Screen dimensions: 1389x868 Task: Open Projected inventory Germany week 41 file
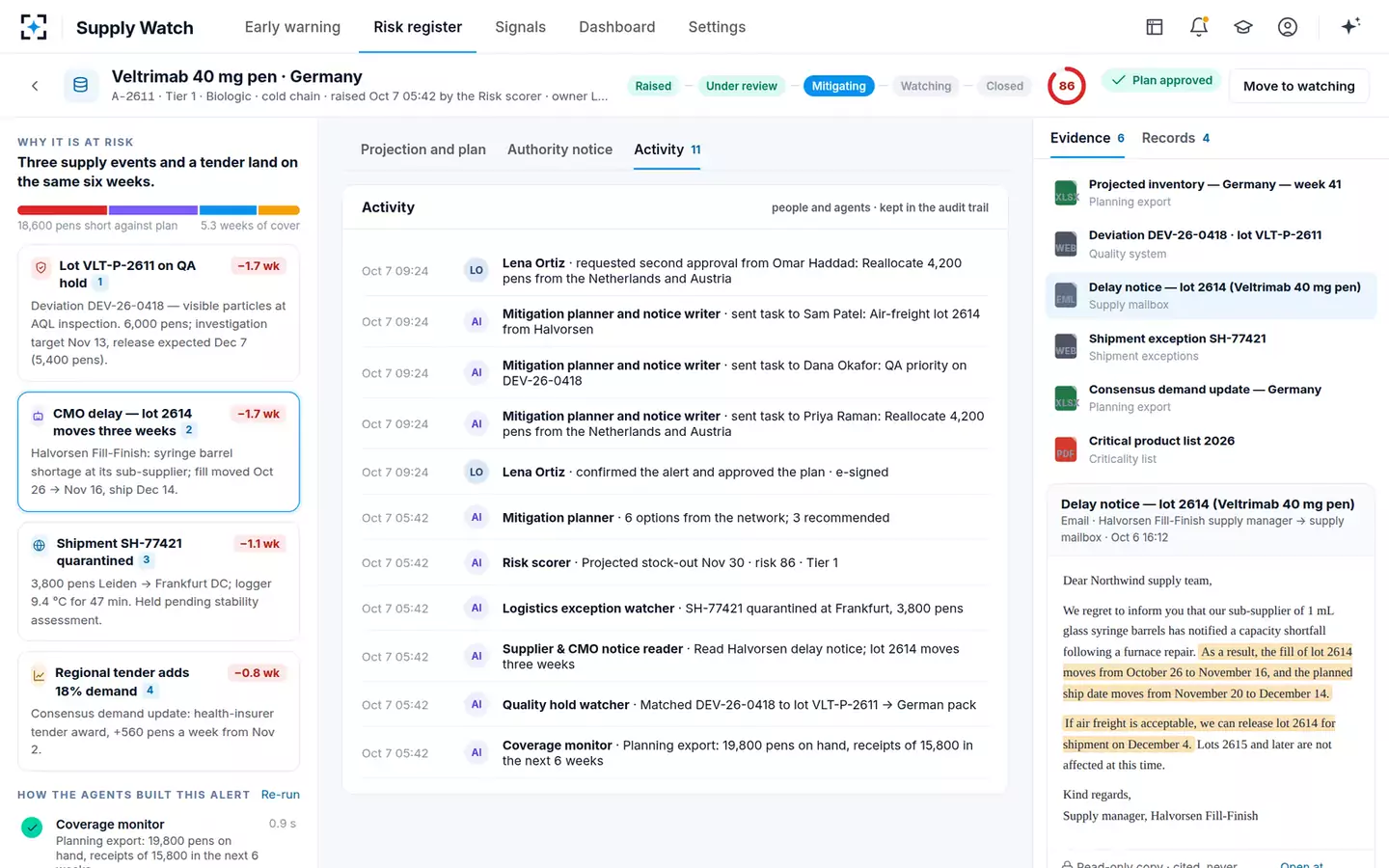pos(1211,193)
